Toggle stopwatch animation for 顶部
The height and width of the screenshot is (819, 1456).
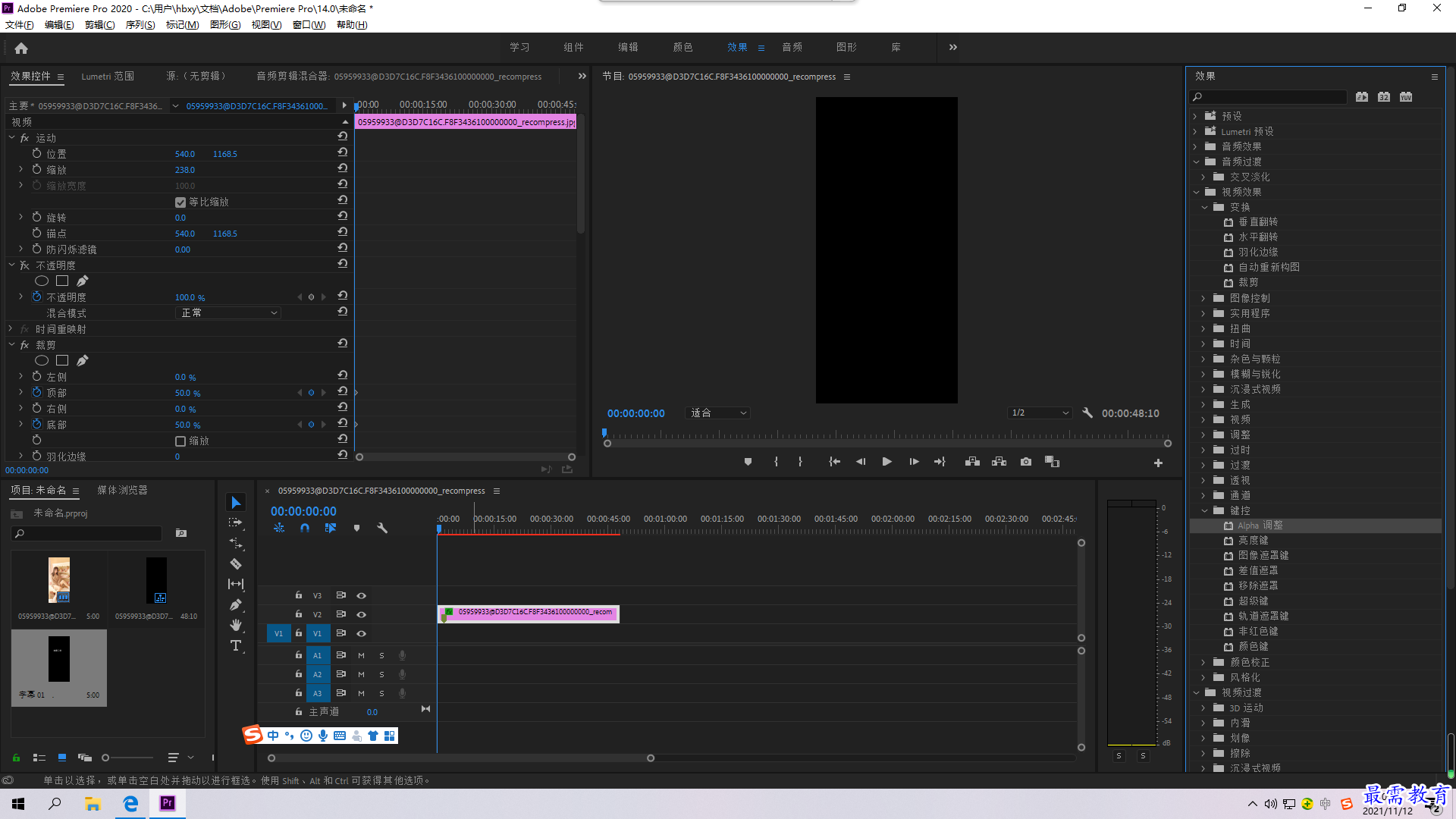click(x=36, y=393)
